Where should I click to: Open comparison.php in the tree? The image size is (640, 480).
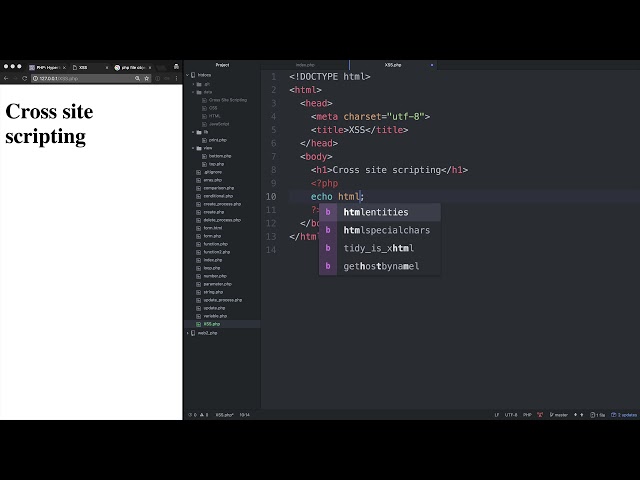click(219, 188)
